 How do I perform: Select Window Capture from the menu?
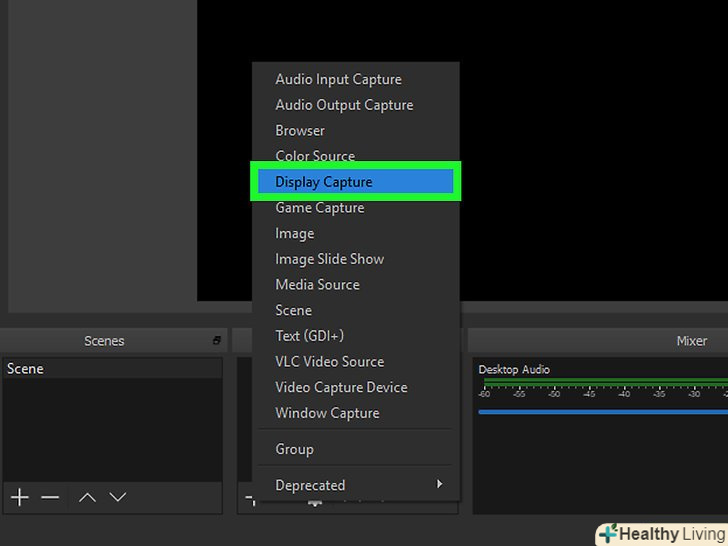point(327,413)
